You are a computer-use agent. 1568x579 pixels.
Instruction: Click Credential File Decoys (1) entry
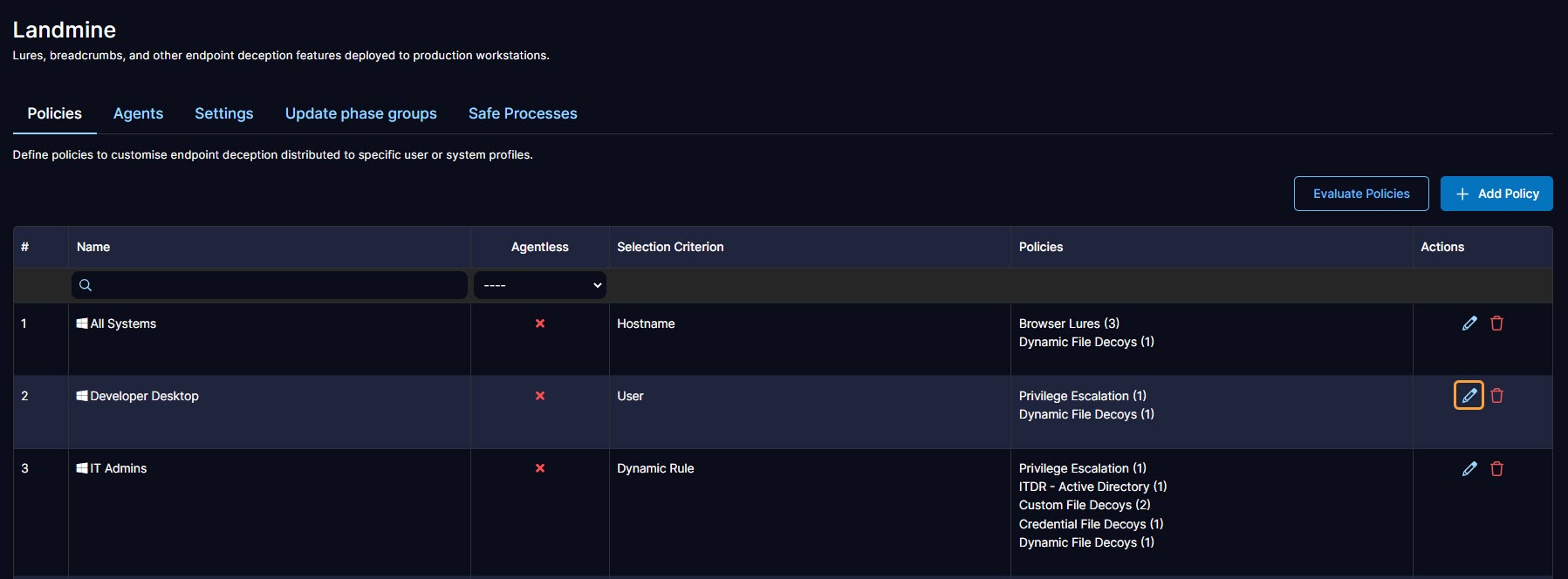pyautogui.click(x=1091, y=524)
